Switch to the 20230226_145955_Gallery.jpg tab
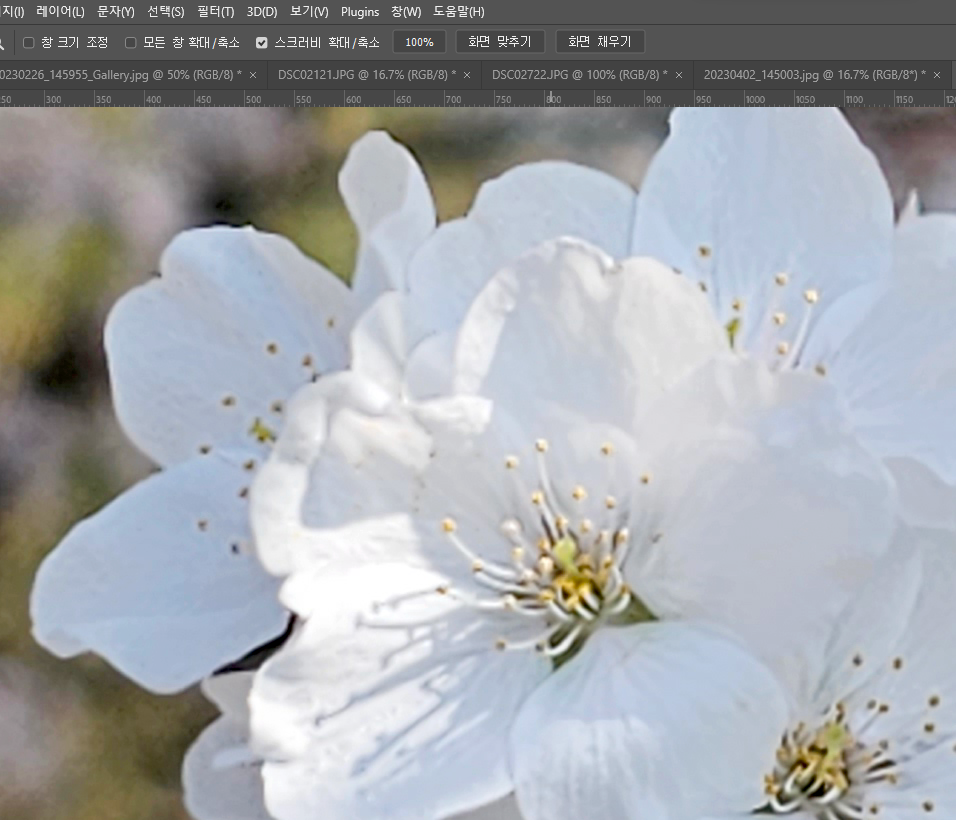 [x=121, y=75]
